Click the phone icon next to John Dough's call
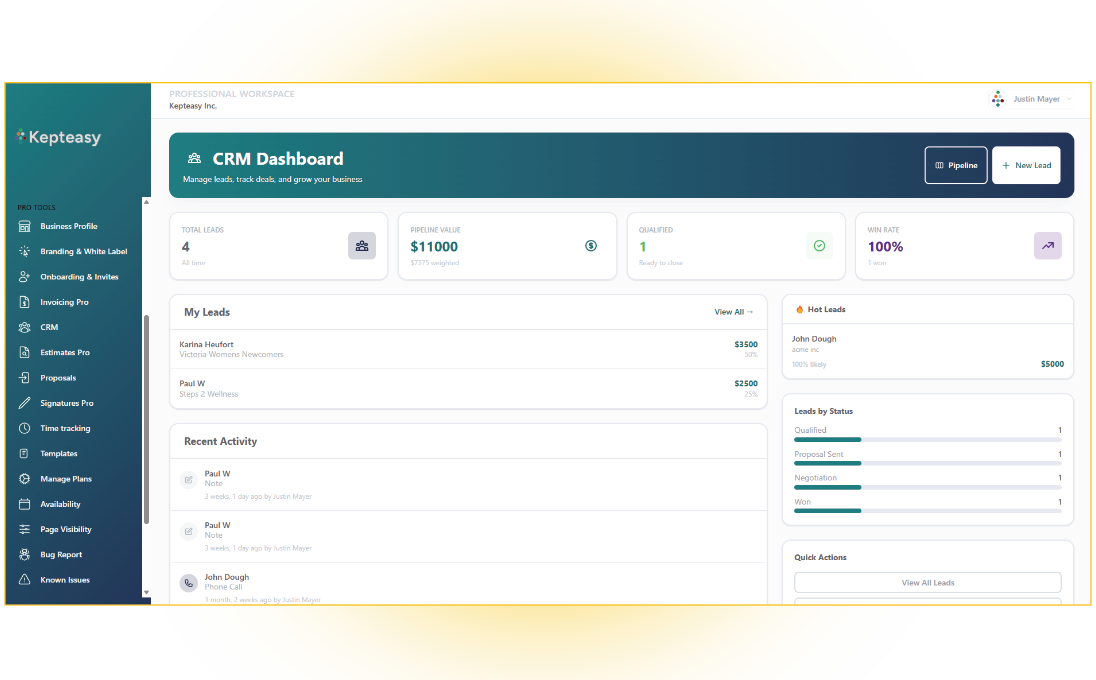Image resolution: width=1096 pixels, height=680 pixels. (188, 582)
